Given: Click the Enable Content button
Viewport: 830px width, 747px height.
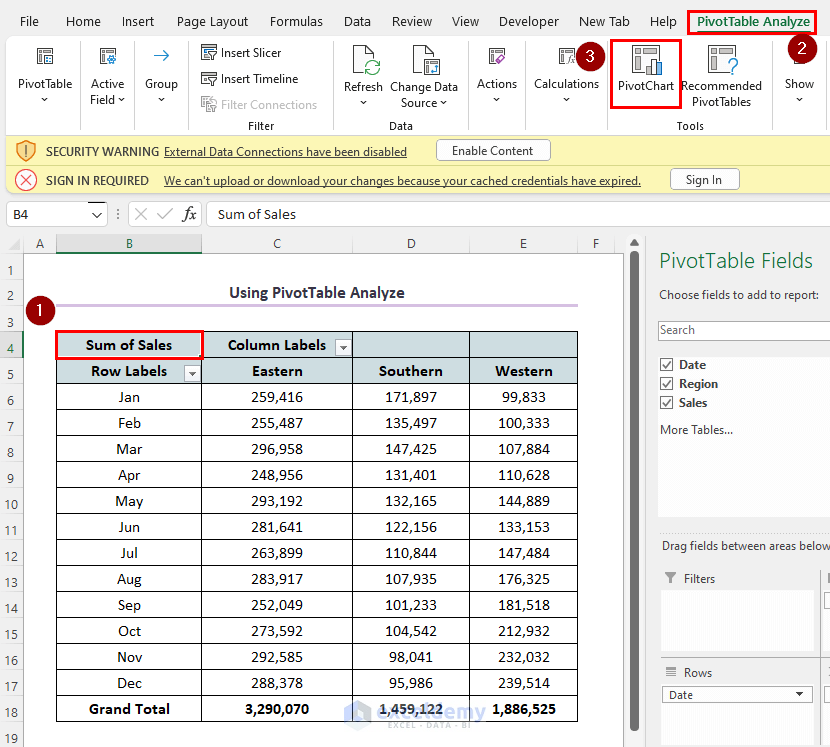Looking at the screenshot, I should (493, 151).
